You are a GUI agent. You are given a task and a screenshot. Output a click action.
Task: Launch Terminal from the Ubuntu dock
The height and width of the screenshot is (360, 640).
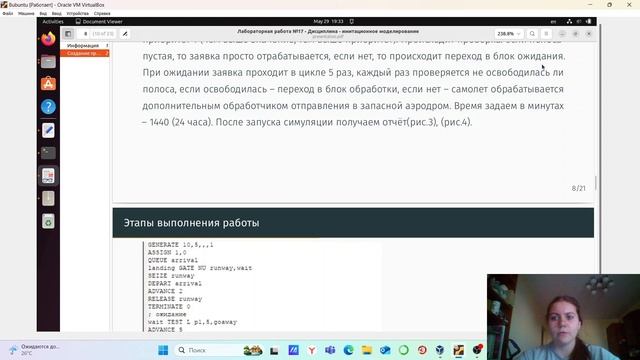[x=48, y=153]
